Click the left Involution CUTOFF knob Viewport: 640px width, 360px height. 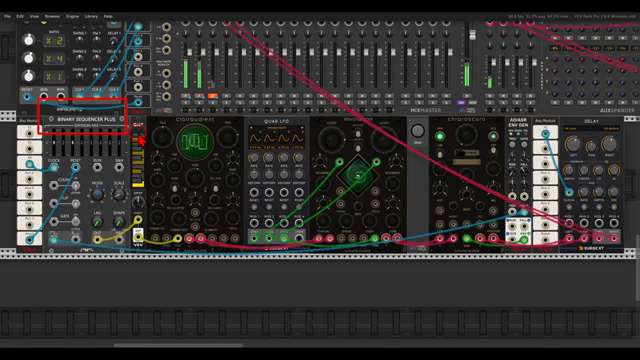pyautogui.click(x=331, y=140)
